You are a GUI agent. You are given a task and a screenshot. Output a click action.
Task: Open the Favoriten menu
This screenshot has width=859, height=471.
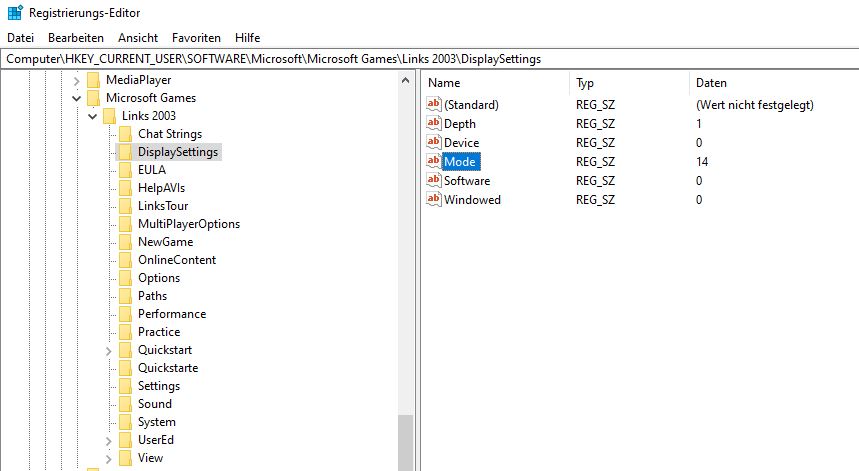click(x=196, y=38)
